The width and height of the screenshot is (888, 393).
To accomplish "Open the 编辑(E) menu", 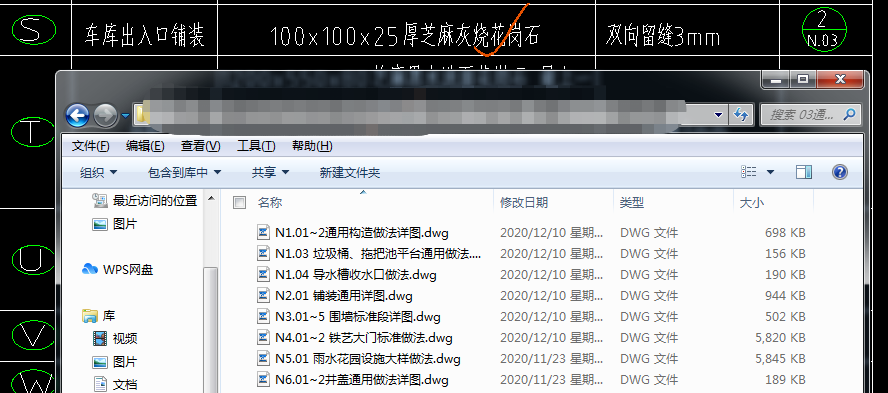I will pyautogui.click(x=145, y=146).
